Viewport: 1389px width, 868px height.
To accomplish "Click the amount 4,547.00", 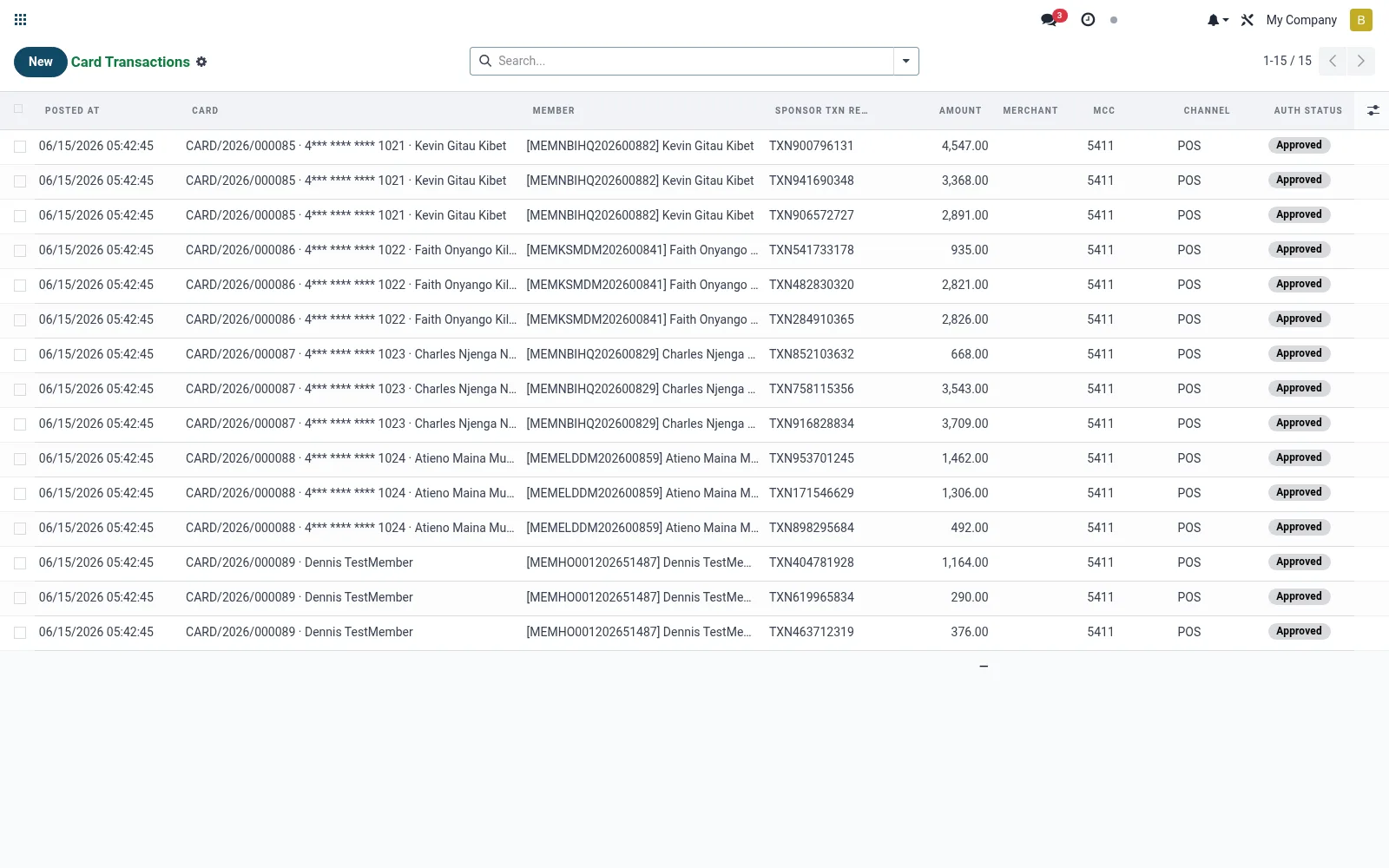I will point(964,146).
